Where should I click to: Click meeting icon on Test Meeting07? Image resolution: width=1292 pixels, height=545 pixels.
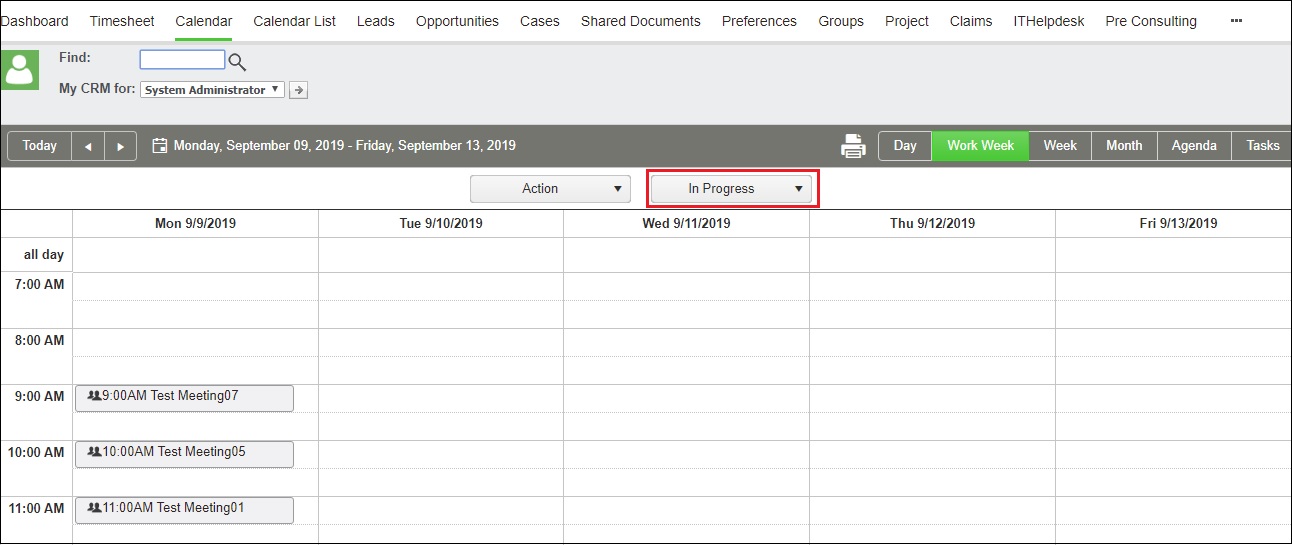pos(95,396)
